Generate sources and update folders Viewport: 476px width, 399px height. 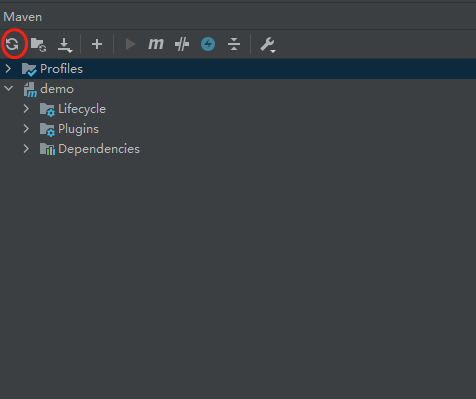click(x=38, y=44)
